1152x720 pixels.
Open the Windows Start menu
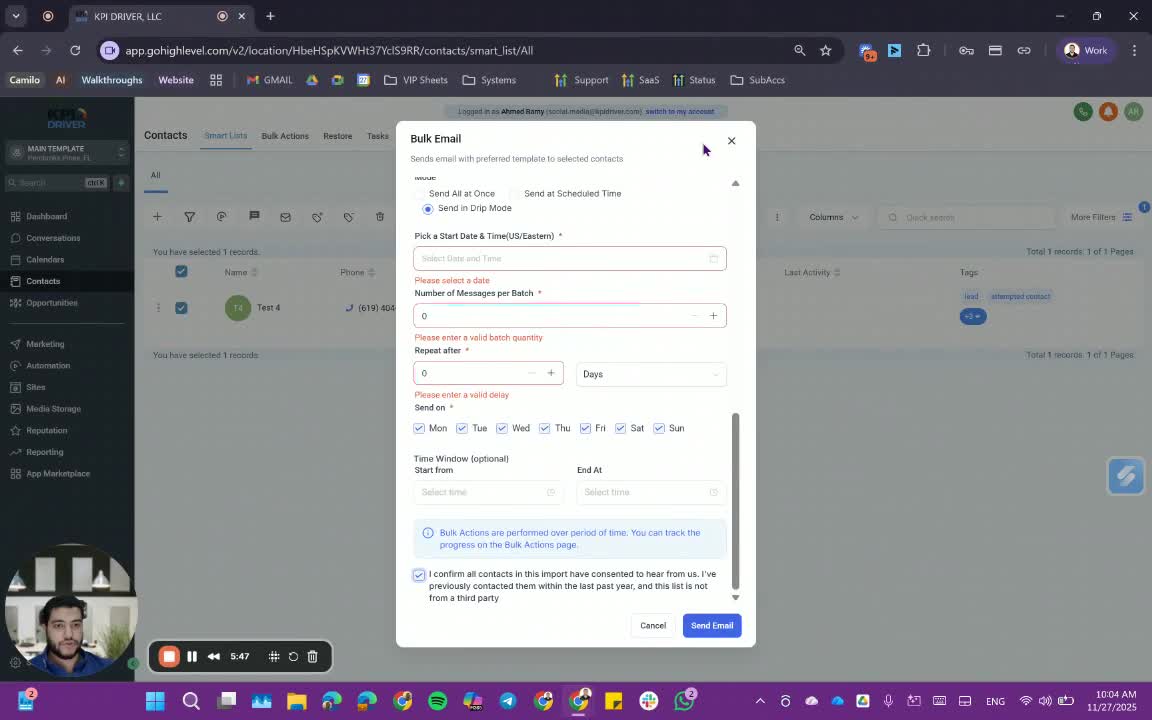(x=155, y=701)
